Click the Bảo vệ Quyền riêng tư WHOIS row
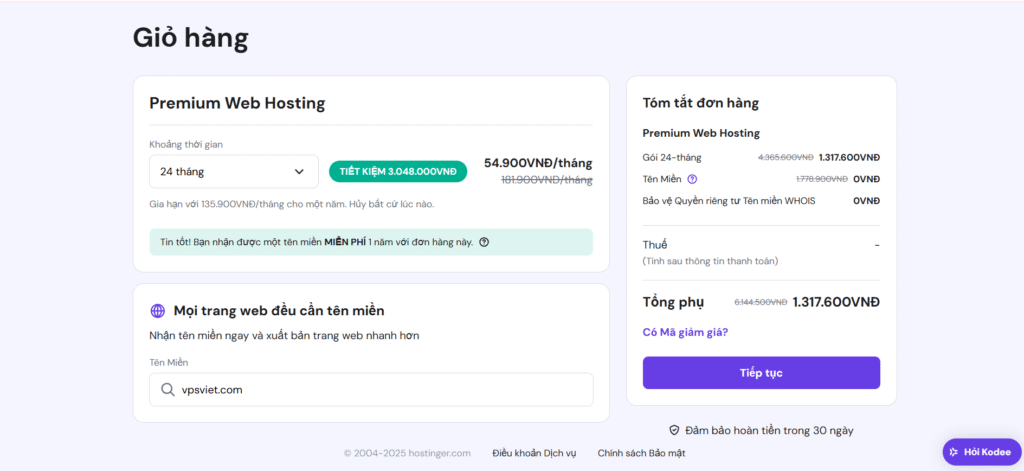Viewport: 1024px width, 471px height. [x=728, y=201]
